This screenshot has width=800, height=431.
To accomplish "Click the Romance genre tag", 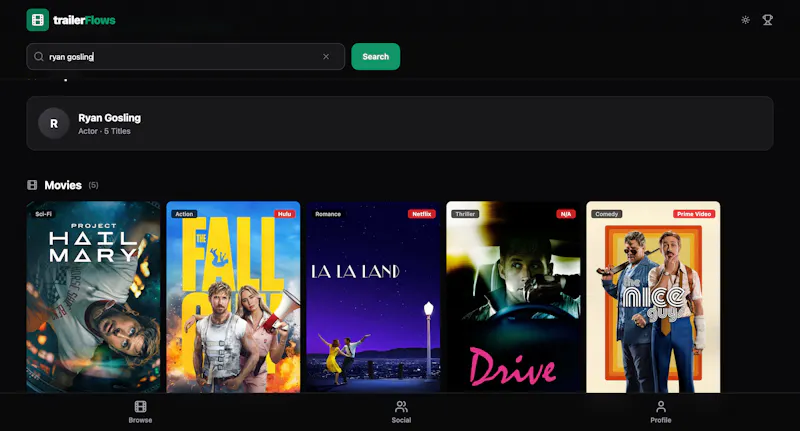I will pos(328,214).
